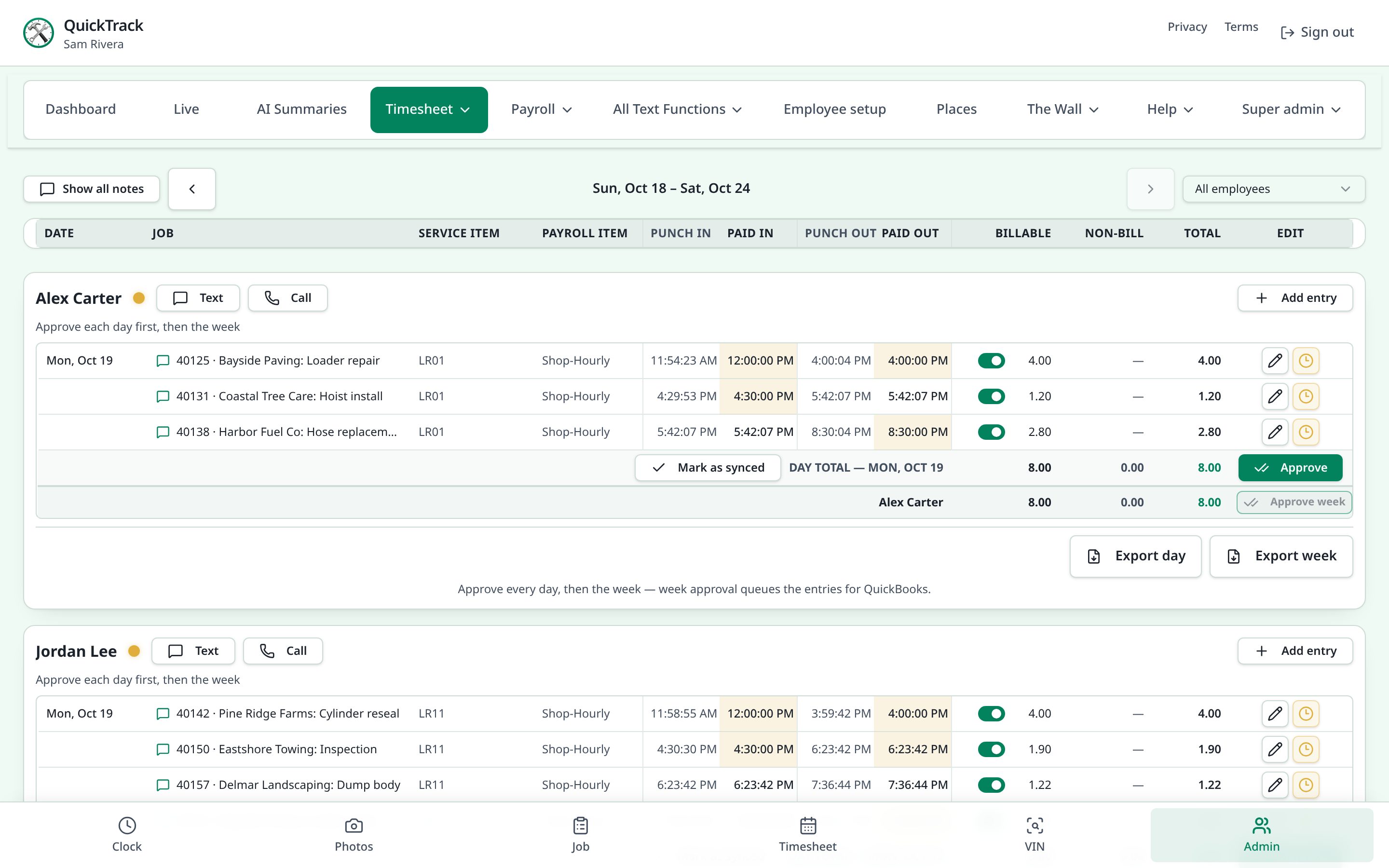Edit the Harbor Fuel Co entry
The height and width of the screenshot is (868, 1389).
(x=1275, y=432)
